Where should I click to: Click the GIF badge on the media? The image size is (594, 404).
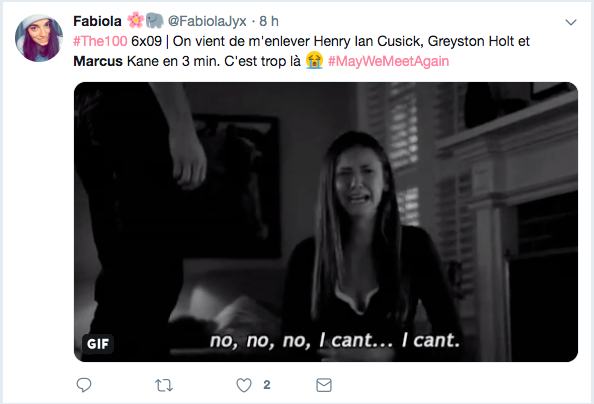coord(98,344)
